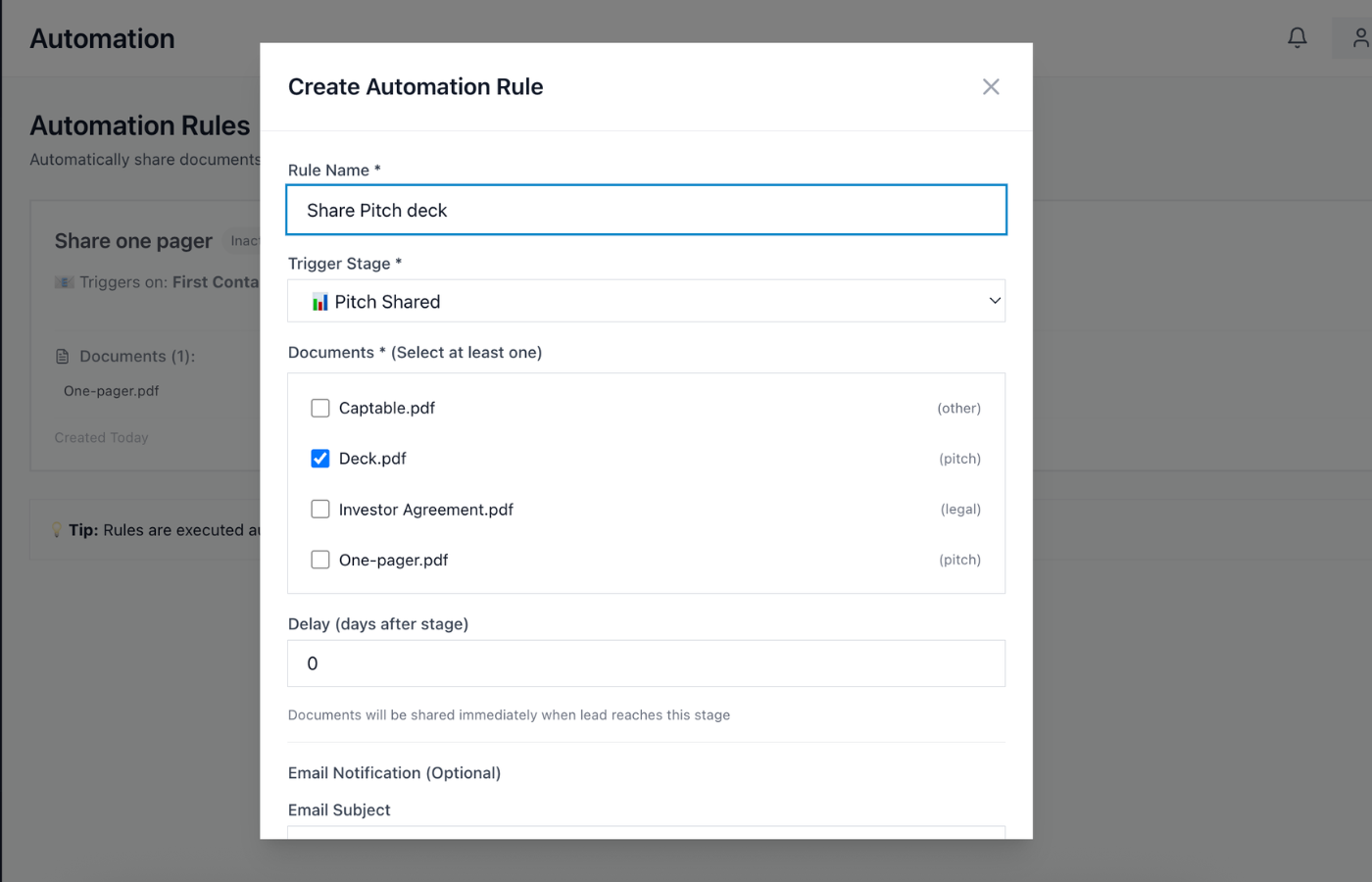The image size is (1372, 882).
Task: Select the One-pager.pdf checkbox
Action: (x=319, y=560)
